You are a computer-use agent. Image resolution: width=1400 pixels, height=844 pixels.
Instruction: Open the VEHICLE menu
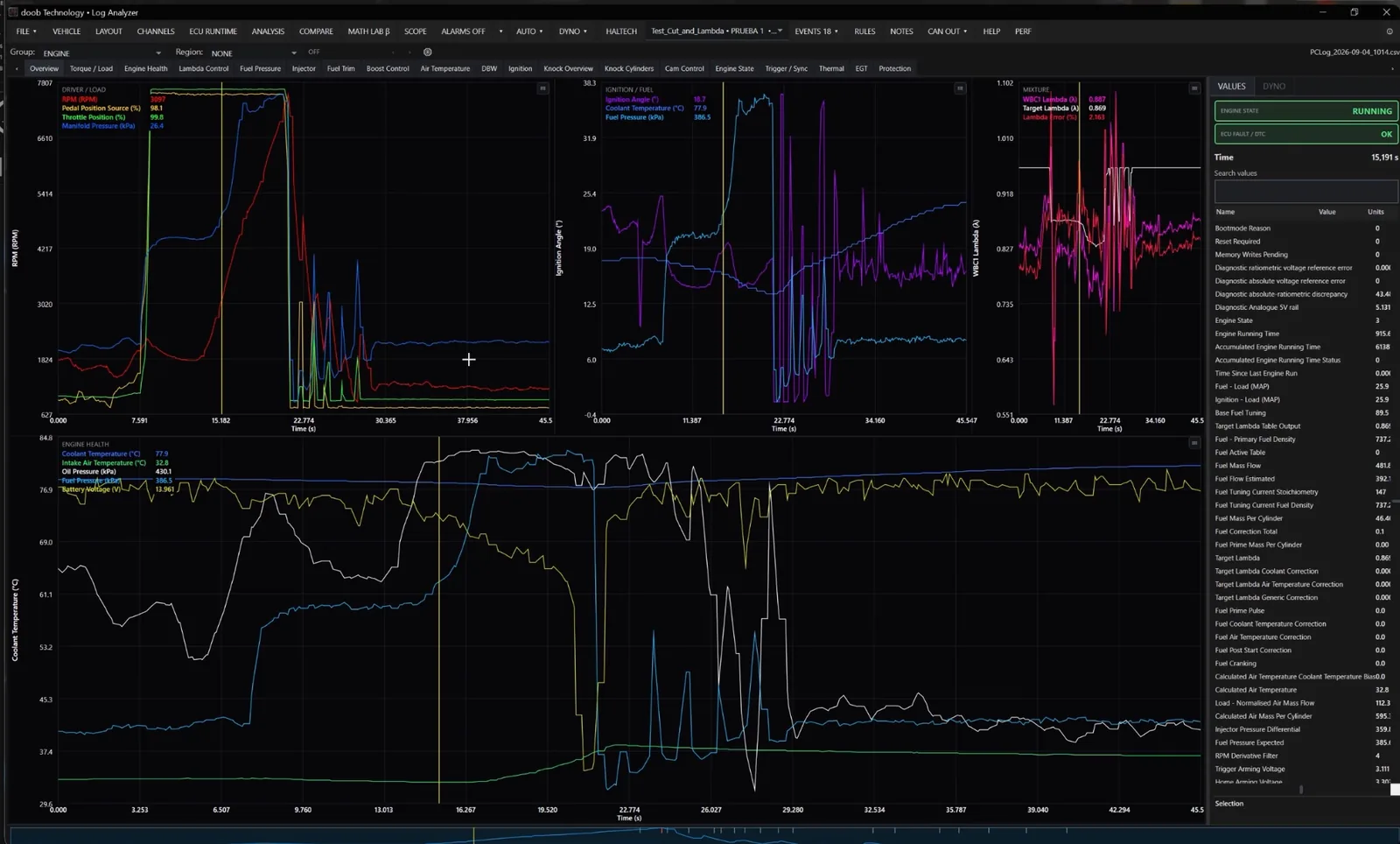click(x=66, y=32)
